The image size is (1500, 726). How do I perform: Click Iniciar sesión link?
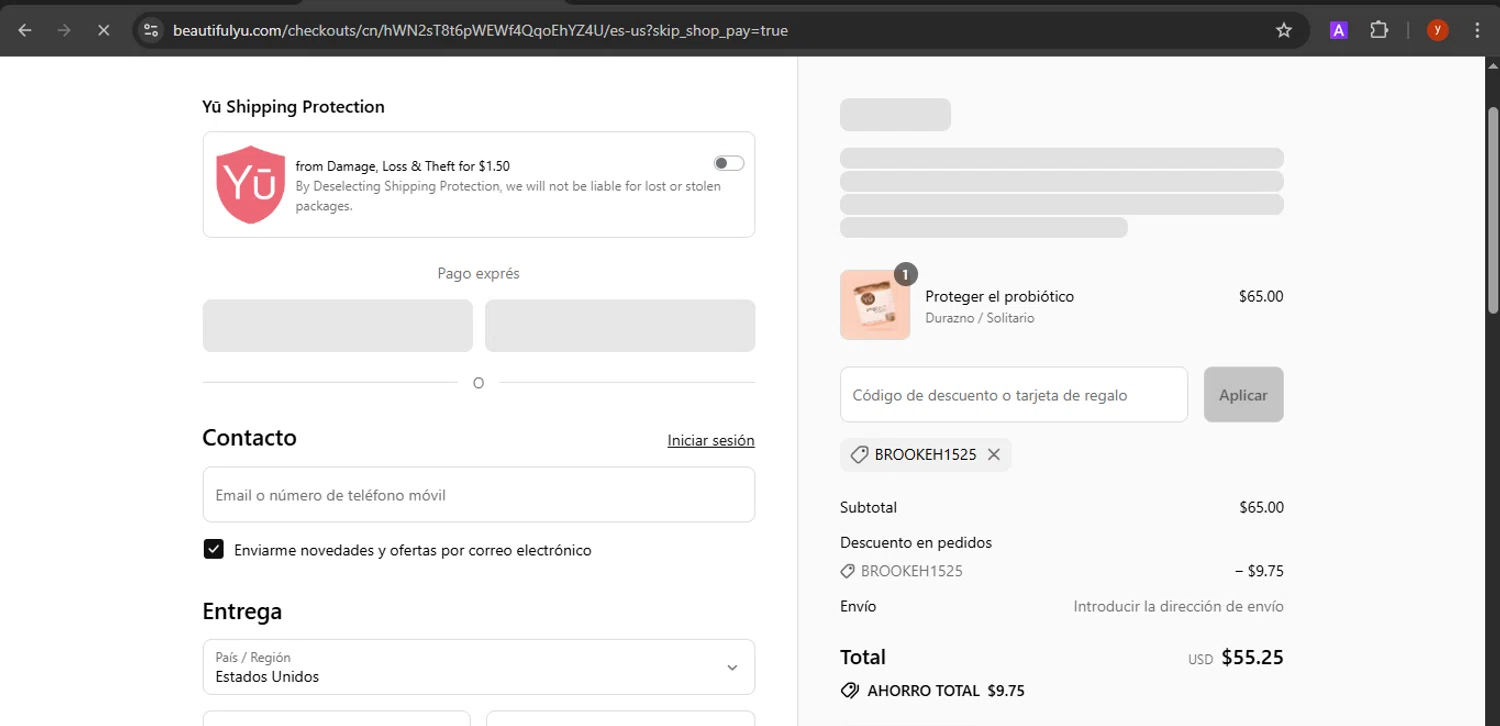pos(711,440)
